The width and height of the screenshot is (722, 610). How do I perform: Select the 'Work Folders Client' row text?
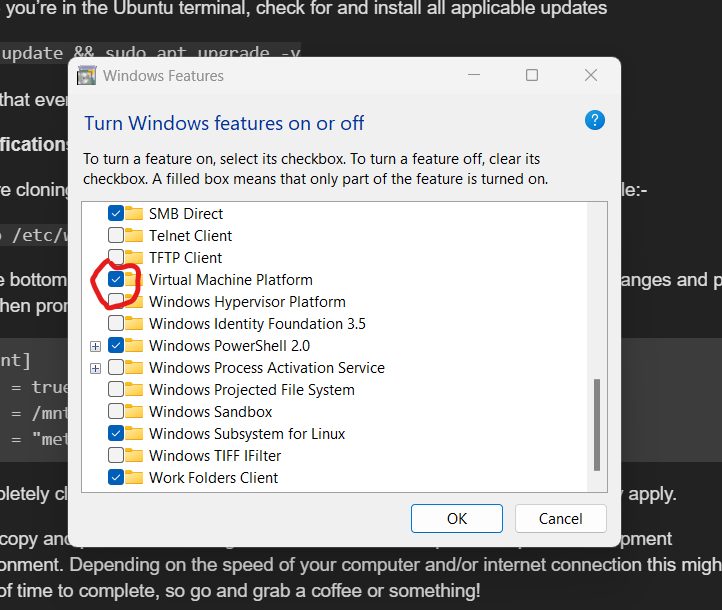[x=213, y=478]
